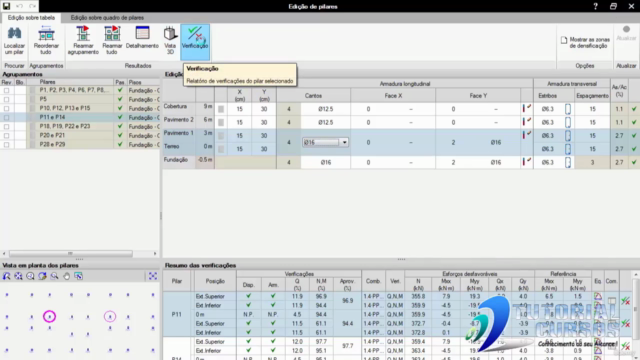Click the P11 cell in the verification summary
This screenshot has width=640, height=360.
176,314
